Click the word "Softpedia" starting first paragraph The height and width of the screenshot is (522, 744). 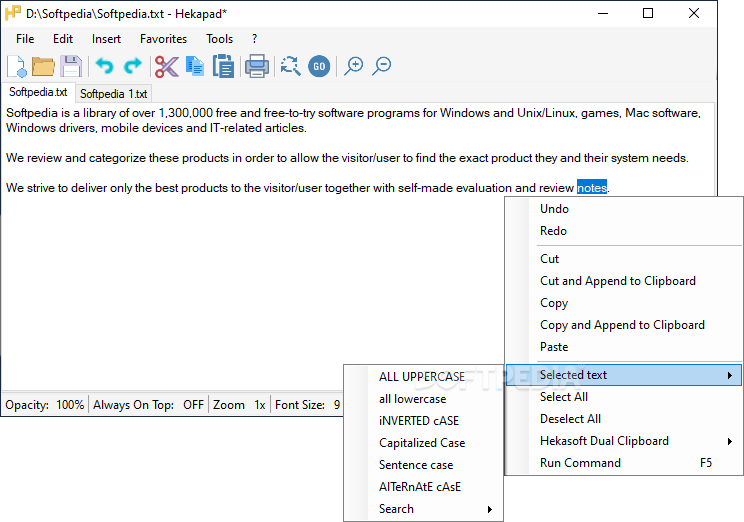click(31, 113)
